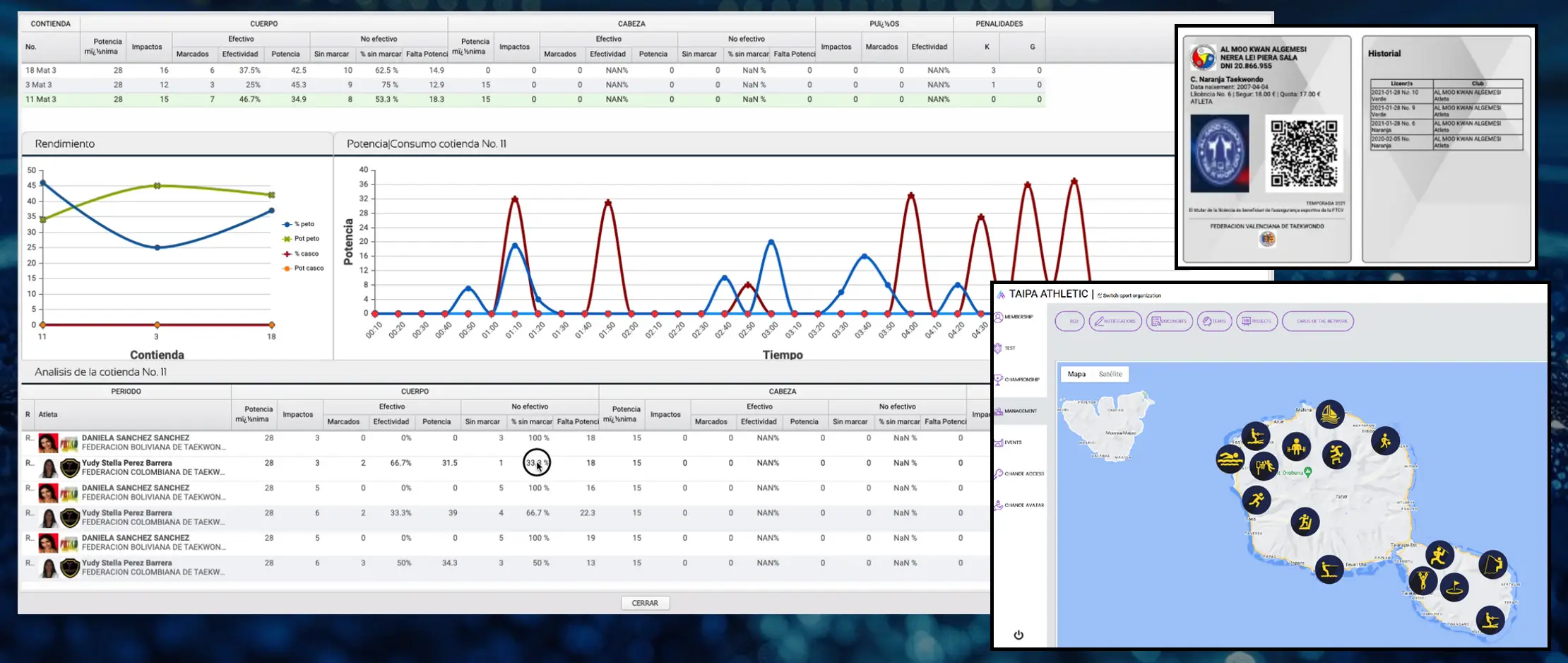The height and width of the screenshot is (663, 1568).
Task: Open the Projects pill button
Action: click(x=1257, y=321)
